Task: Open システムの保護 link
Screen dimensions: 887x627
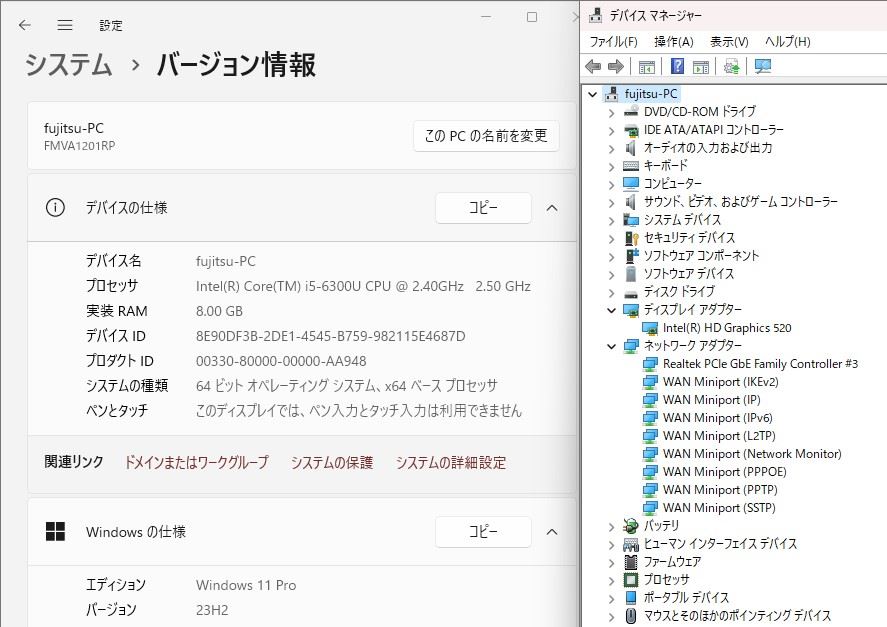Action: pos(332,463)
